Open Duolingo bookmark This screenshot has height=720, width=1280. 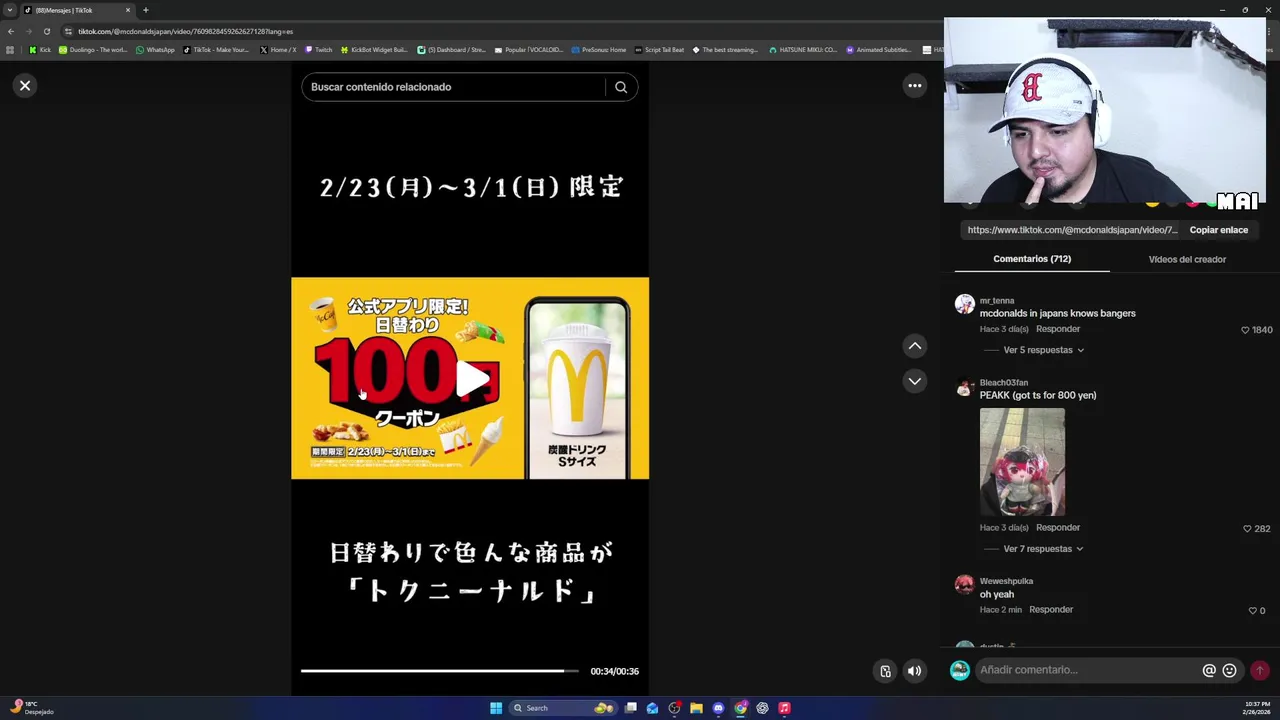[x=93, y=50]
